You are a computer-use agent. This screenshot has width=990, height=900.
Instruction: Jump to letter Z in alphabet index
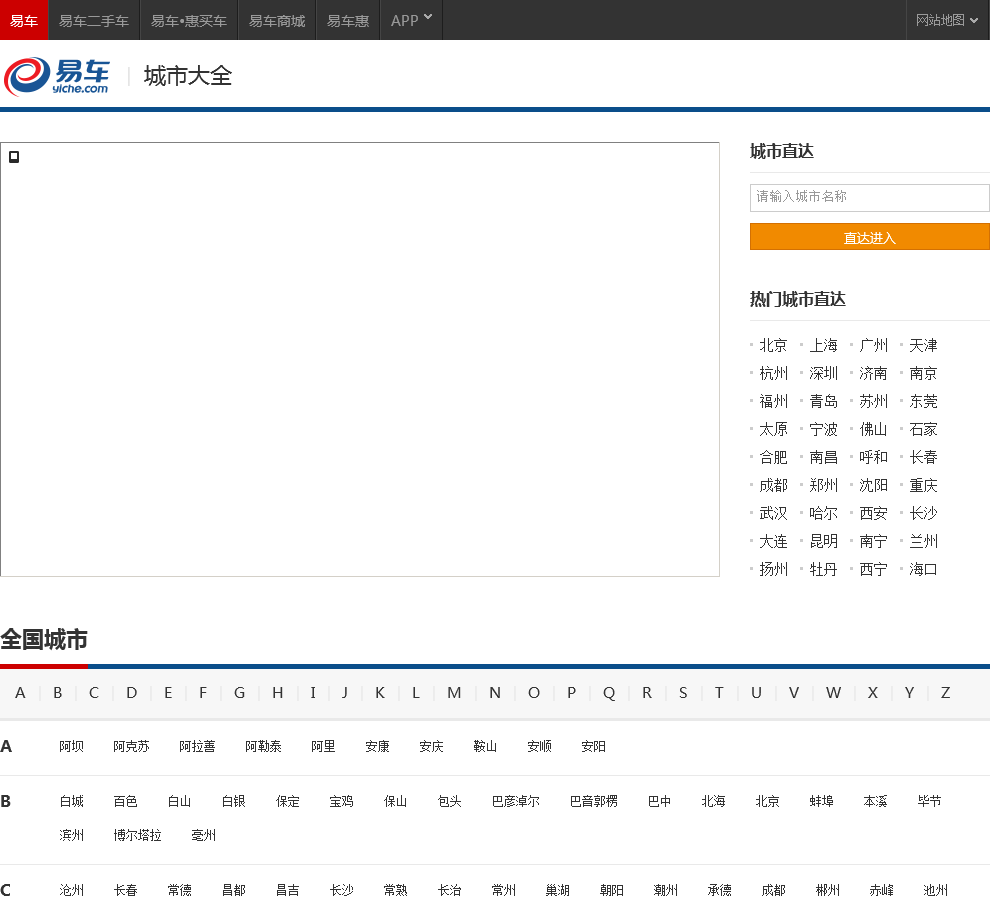coord(945,692)
